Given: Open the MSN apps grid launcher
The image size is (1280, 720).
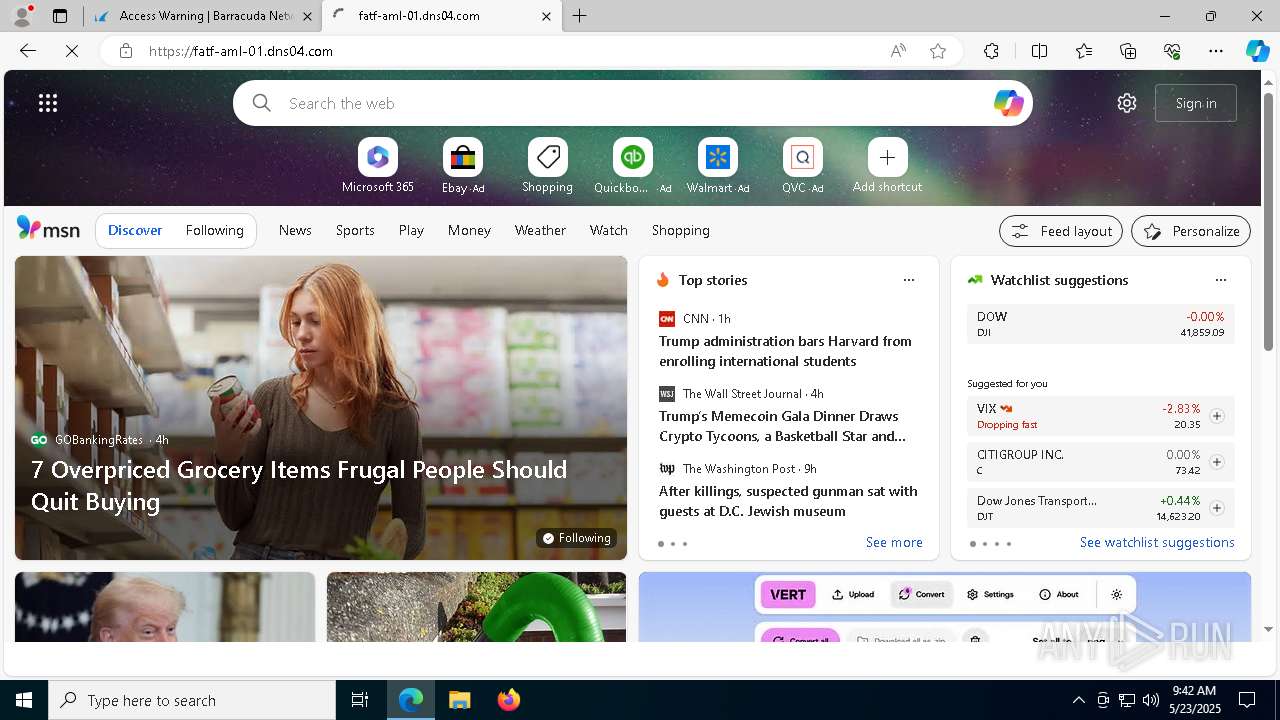Looking at the screenshot, I should (x=48, y=103).
